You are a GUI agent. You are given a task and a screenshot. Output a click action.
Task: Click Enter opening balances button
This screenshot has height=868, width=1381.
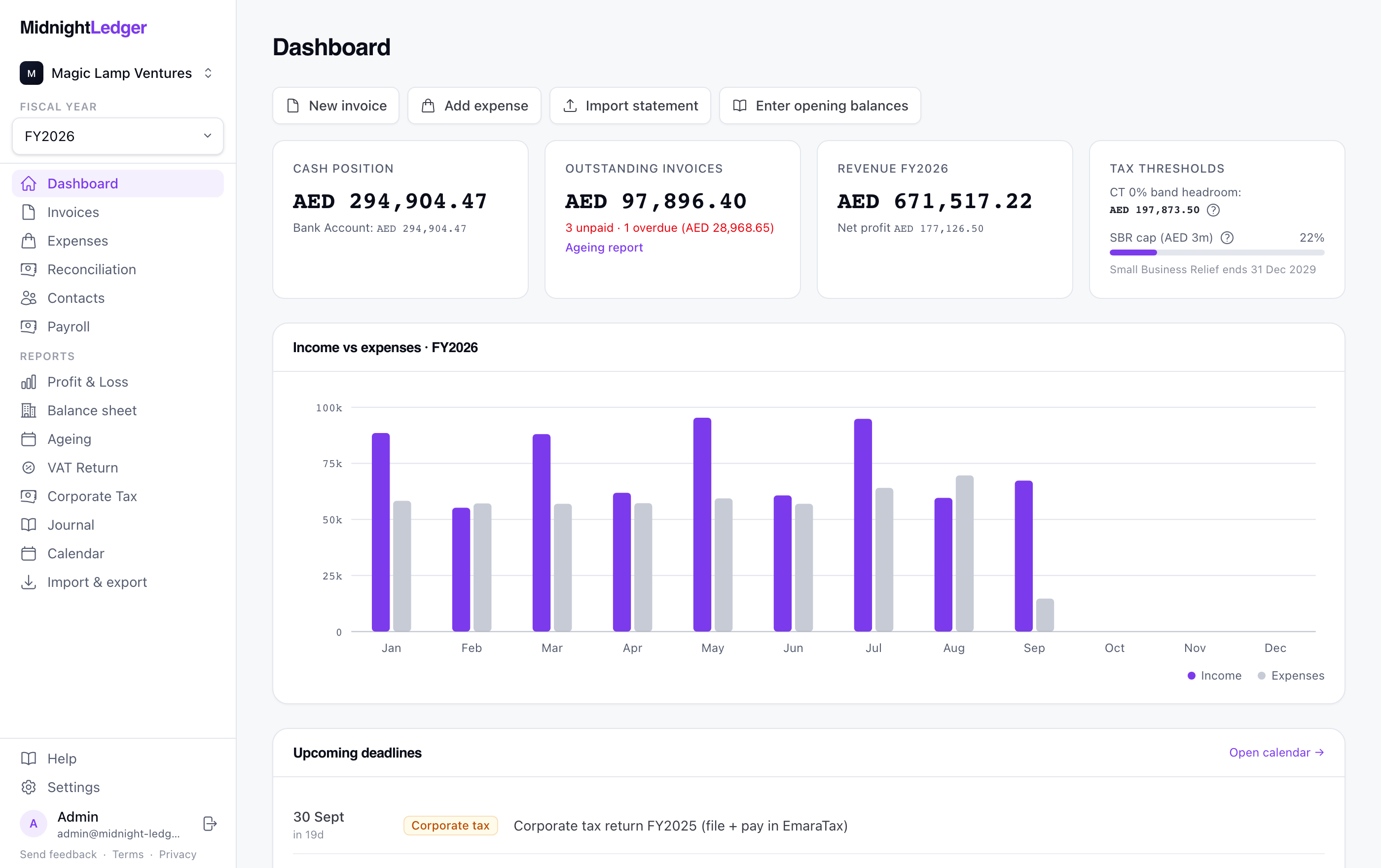click(x=820, y=106)
